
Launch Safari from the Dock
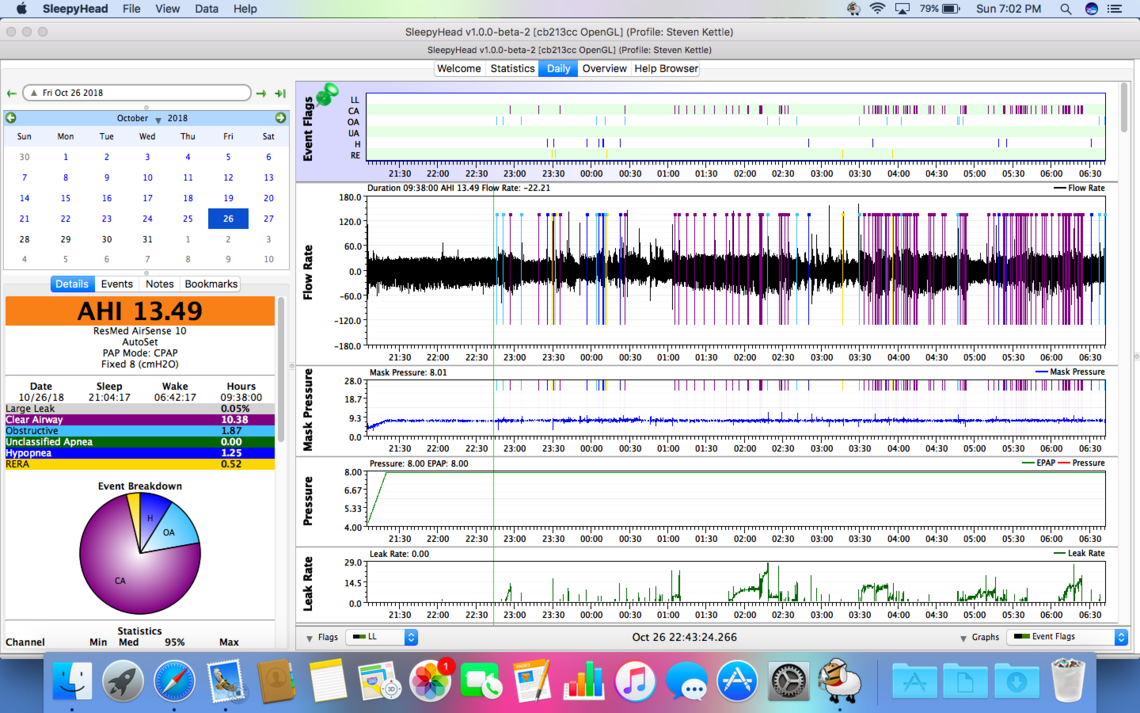(174, 681)
